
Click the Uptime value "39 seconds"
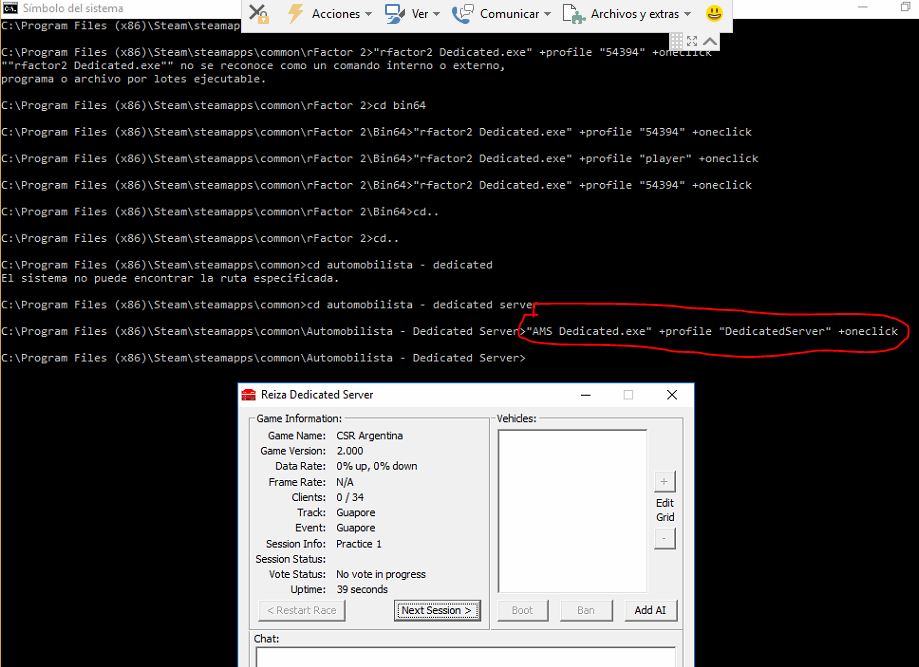coord(362,590)
